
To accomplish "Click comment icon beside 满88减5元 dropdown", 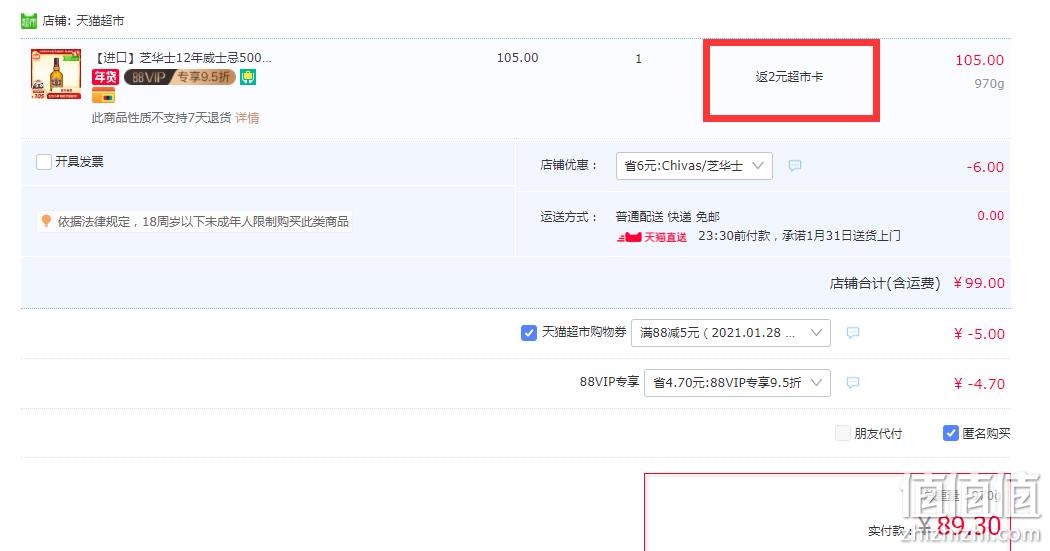I will tap(852, 333).
